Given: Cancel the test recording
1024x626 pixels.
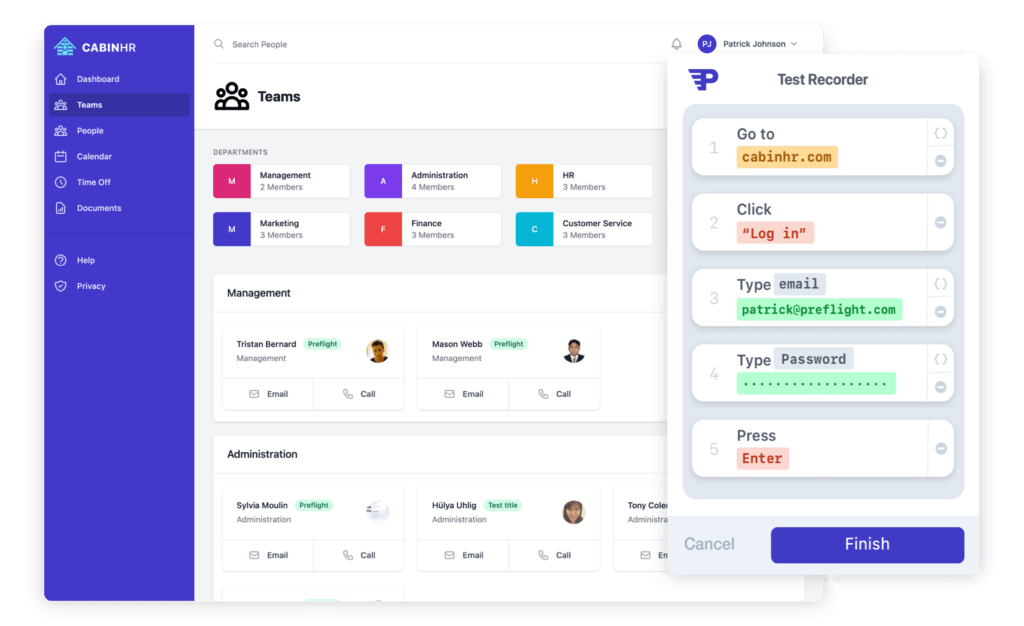Looking at the screenshot, I should coord(709,544).
